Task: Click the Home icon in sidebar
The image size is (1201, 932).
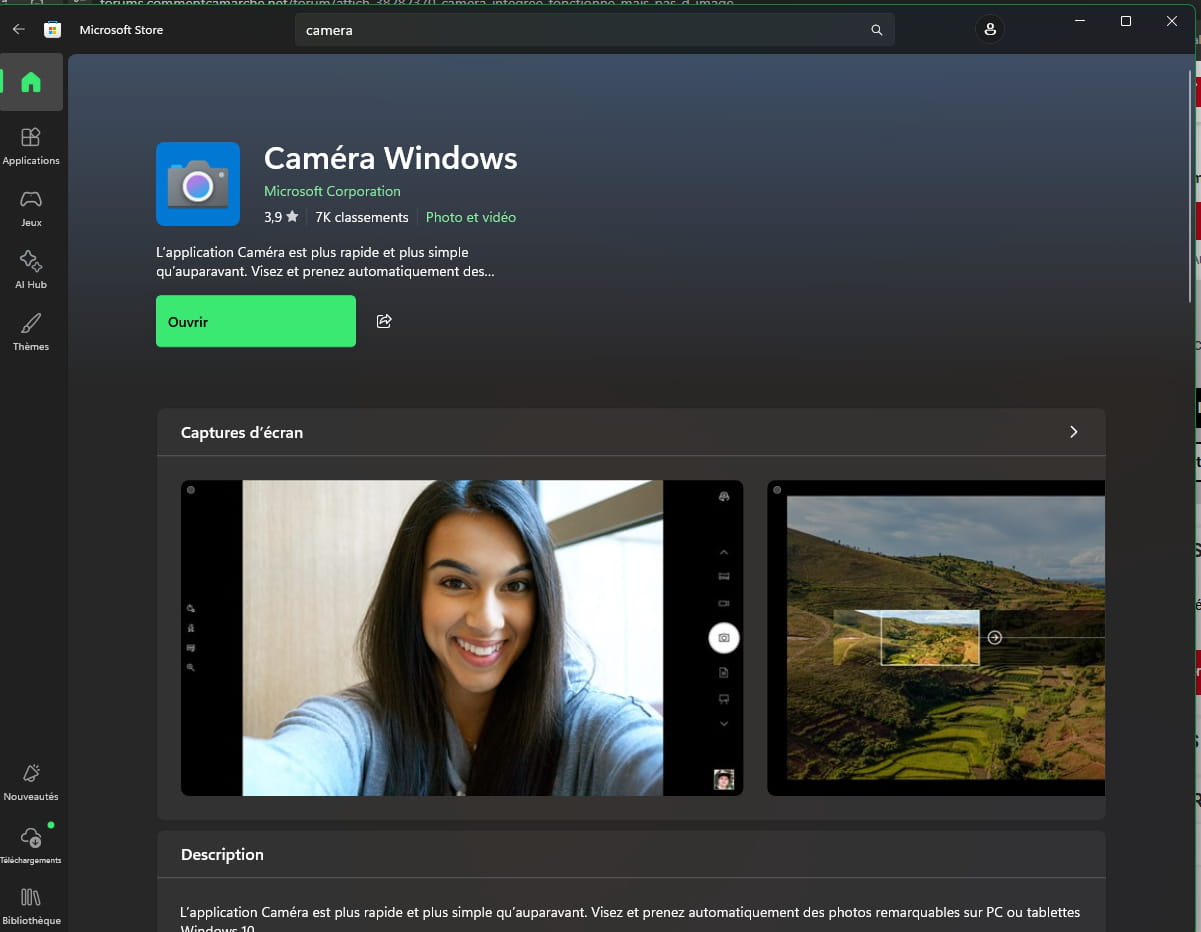Action: tap(31, 82)
